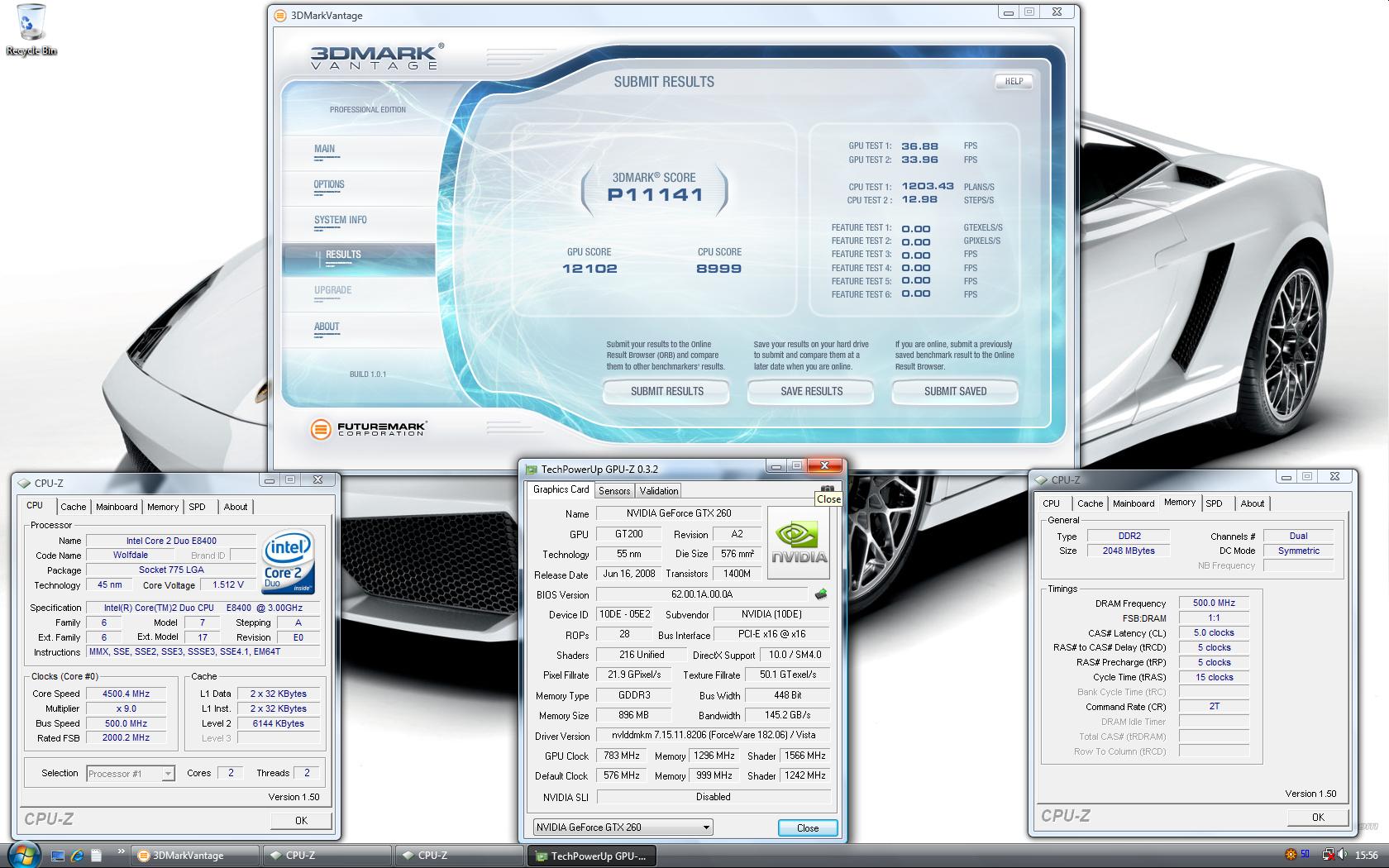Click GPU Clock 783 MHz field
The width and height of the screenshot is (1389, 868).
pyautogui.click(x=622, y=756)
